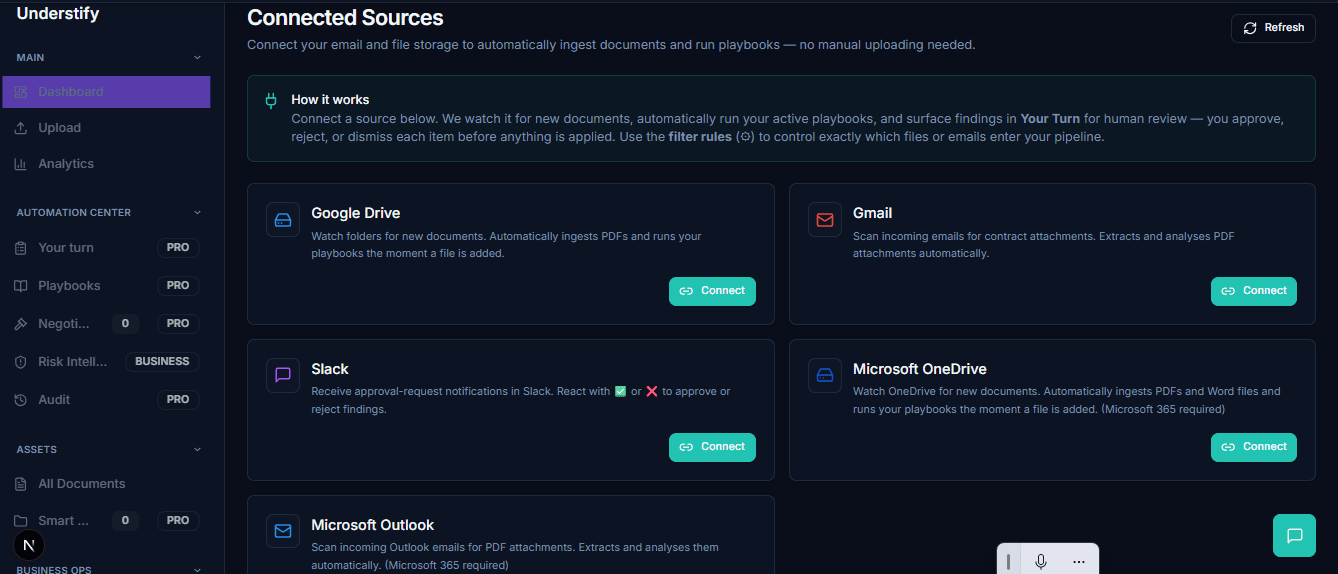
Task: Click the Microsoft Outlook card title
Action: 372,525
